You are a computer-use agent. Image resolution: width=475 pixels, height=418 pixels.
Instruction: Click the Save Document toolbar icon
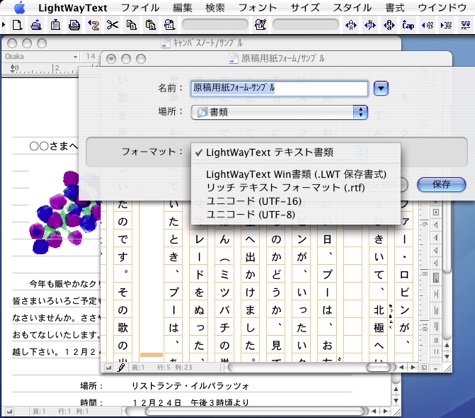(55, 25)
